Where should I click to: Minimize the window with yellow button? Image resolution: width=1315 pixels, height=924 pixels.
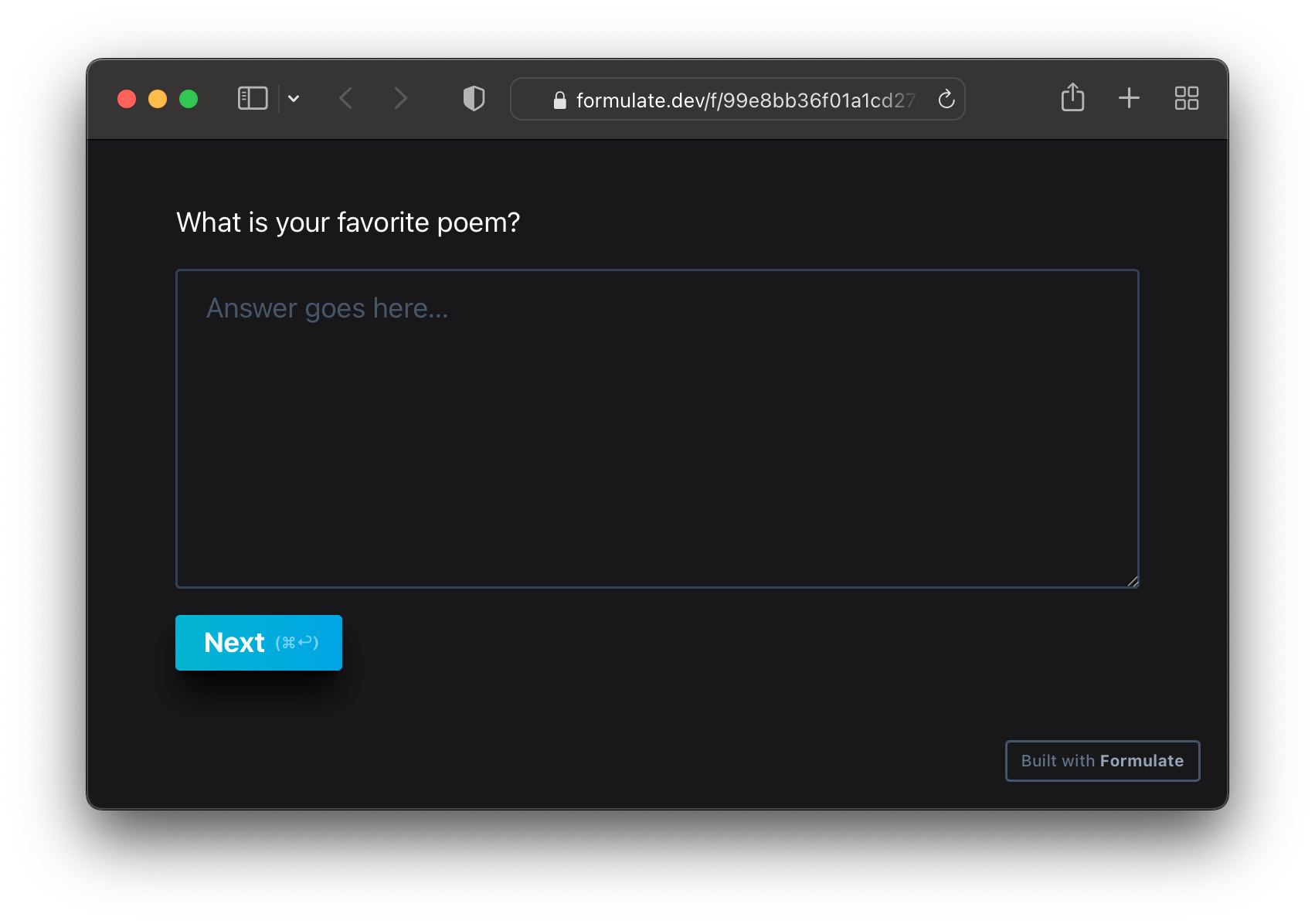click(158, 99)
